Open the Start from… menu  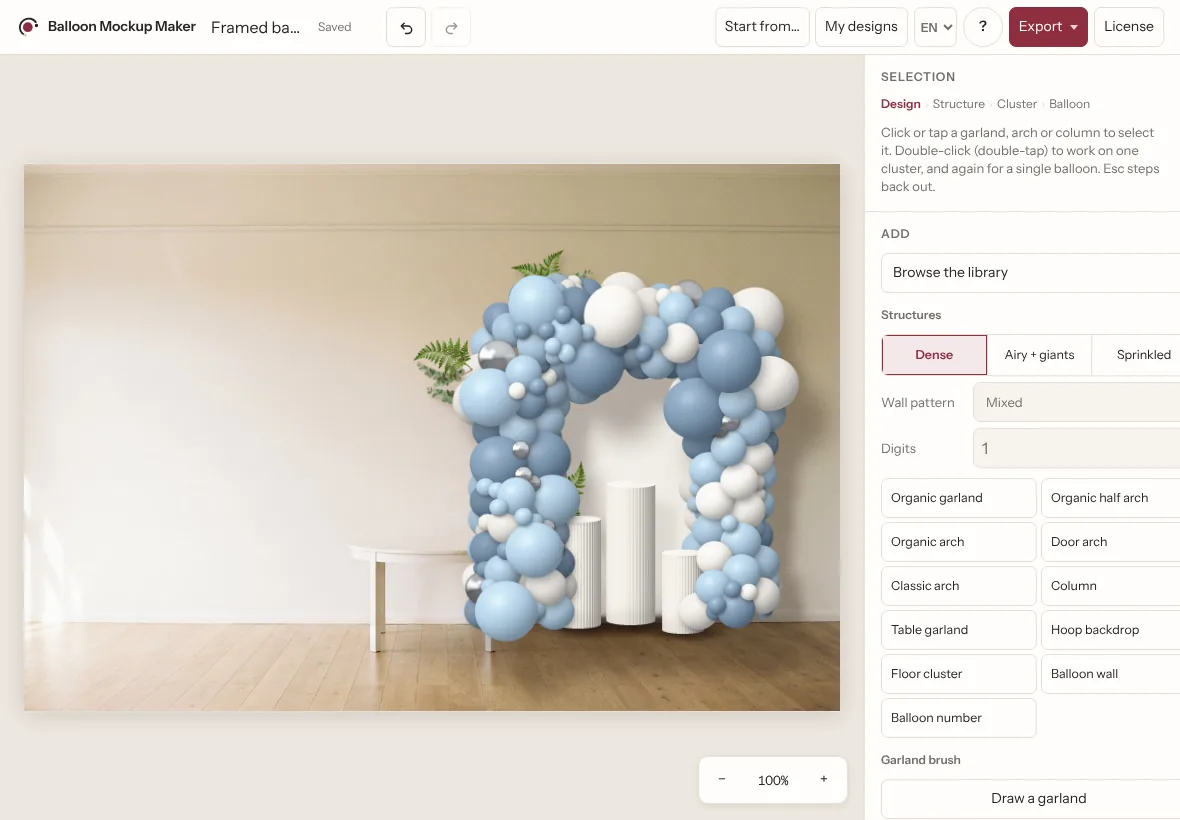762,27
